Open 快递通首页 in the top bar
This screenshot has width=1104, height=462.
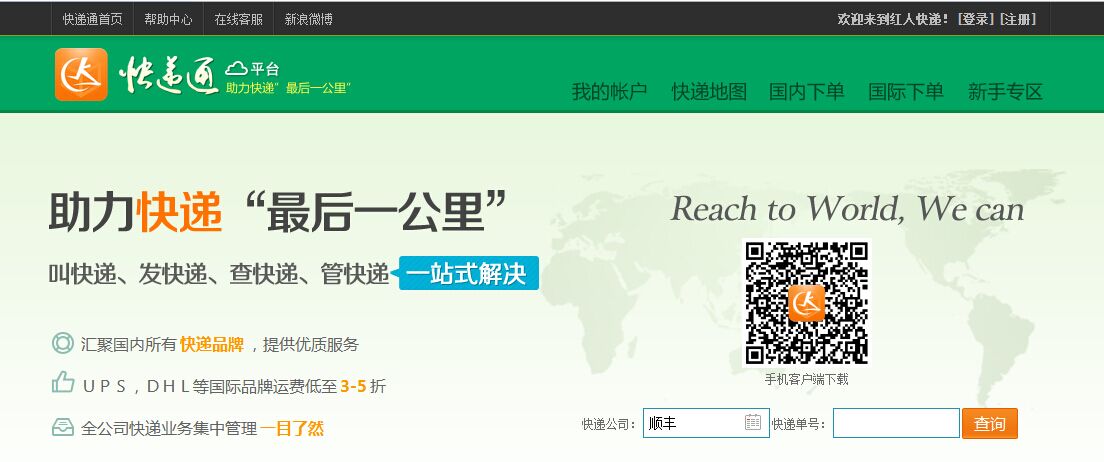tap(92, 19)
